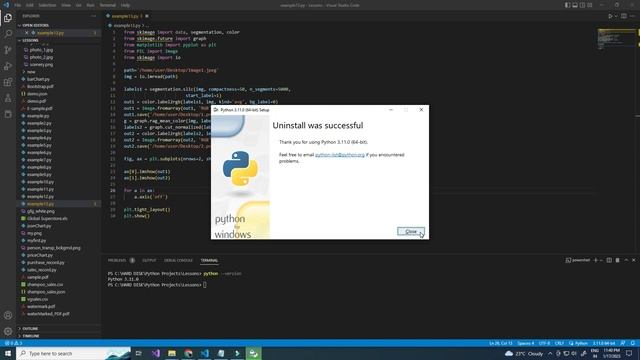The image size is (640, 360).
Task: Toggle the panel layout icon in title bar
Action: tap(575, 5)
